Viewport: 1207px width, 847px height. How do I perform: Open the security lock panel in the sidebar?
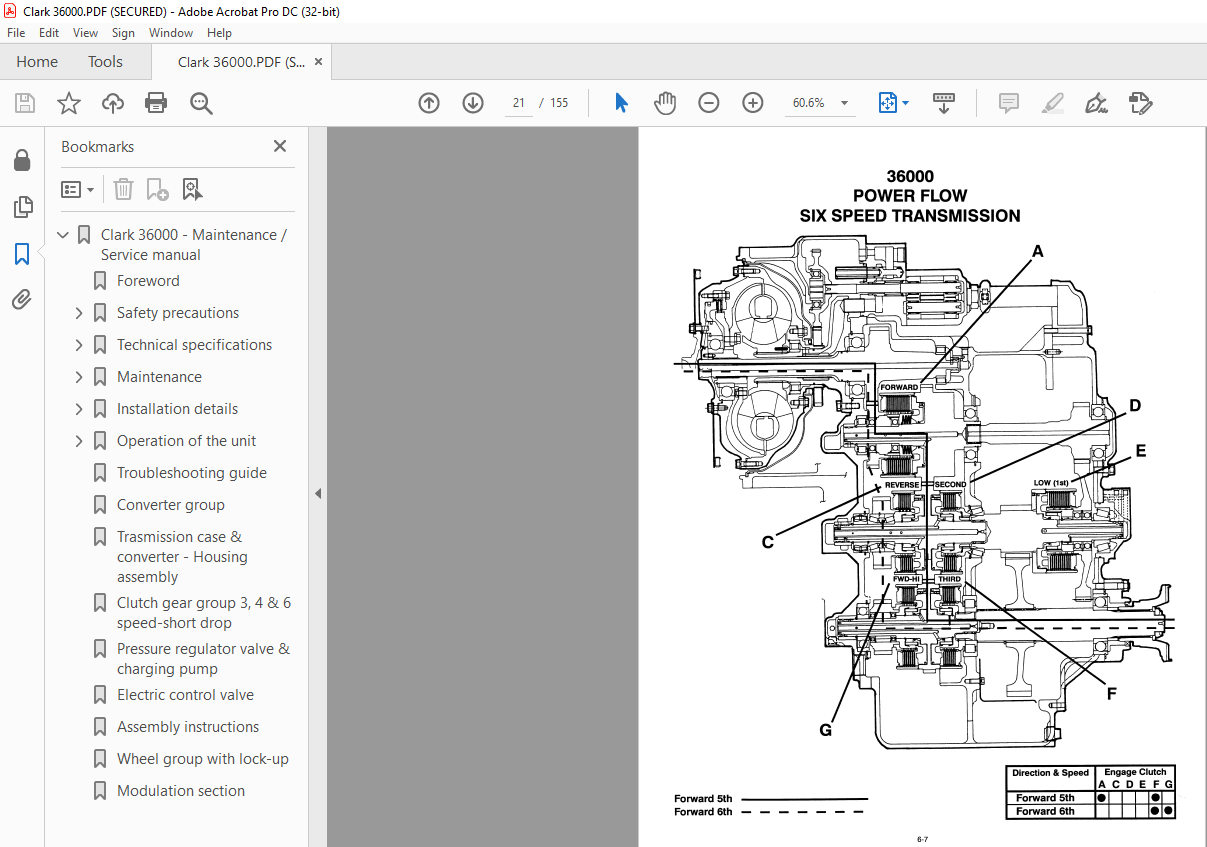22,160
